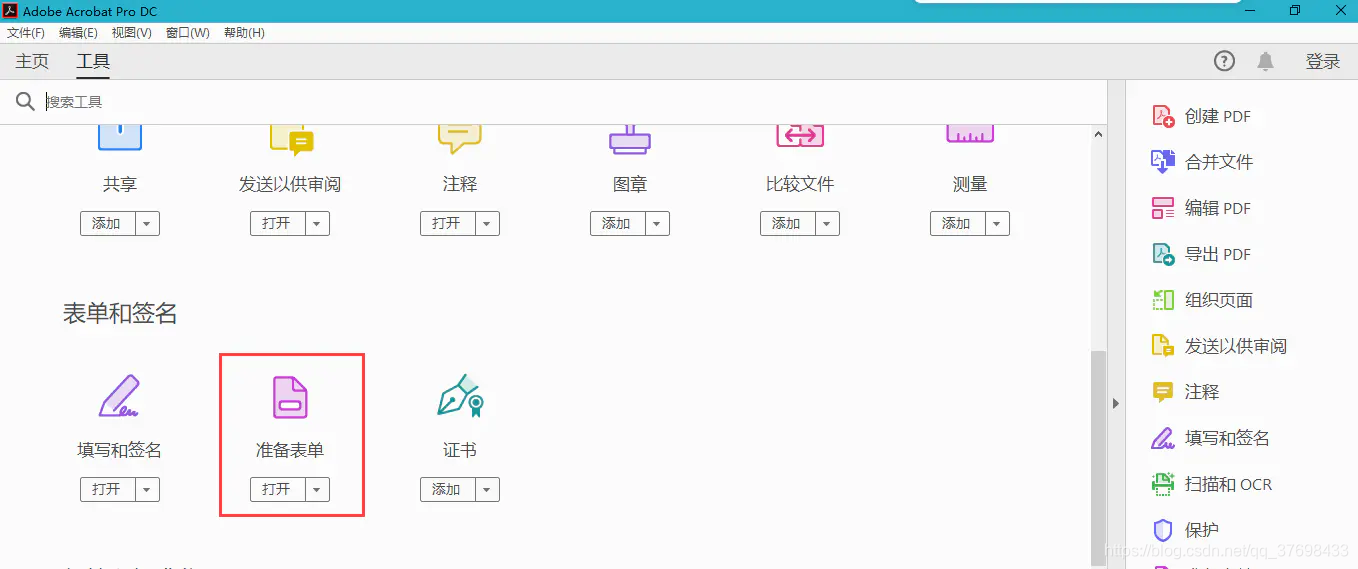
Task: Click the help question mark icon
Action: [1224, 61]
